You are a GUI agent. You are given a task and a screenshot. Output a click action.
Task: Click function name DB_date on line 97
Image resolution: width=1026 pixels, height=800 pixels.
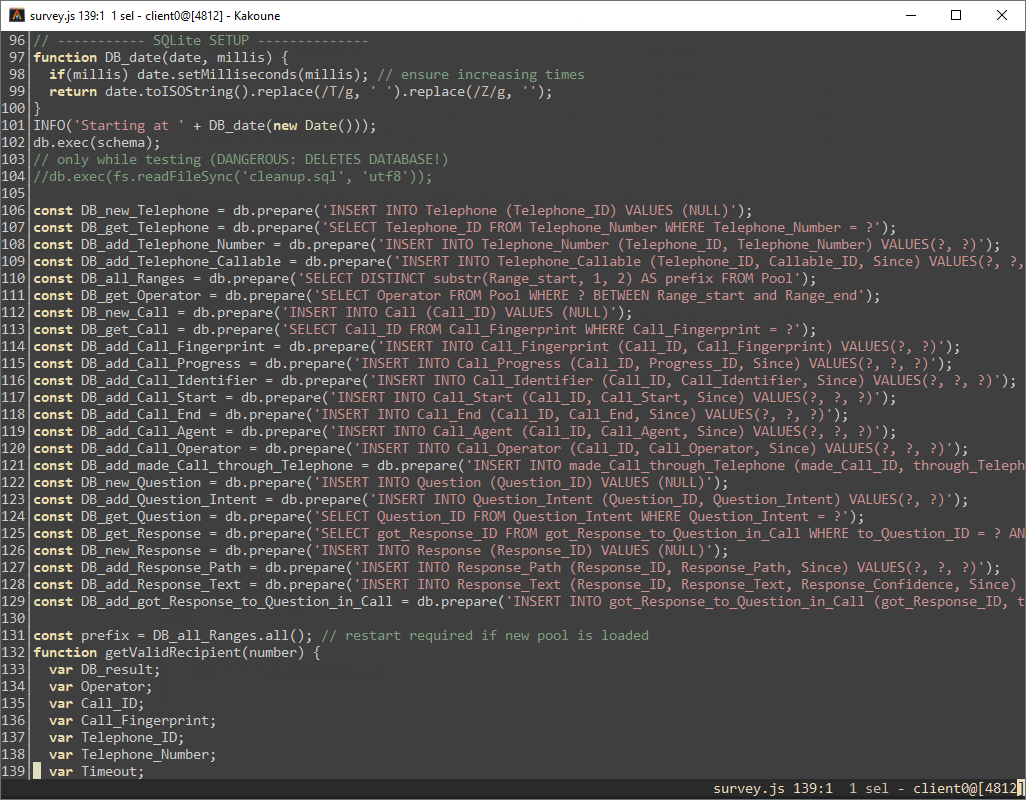click(133, 58)
